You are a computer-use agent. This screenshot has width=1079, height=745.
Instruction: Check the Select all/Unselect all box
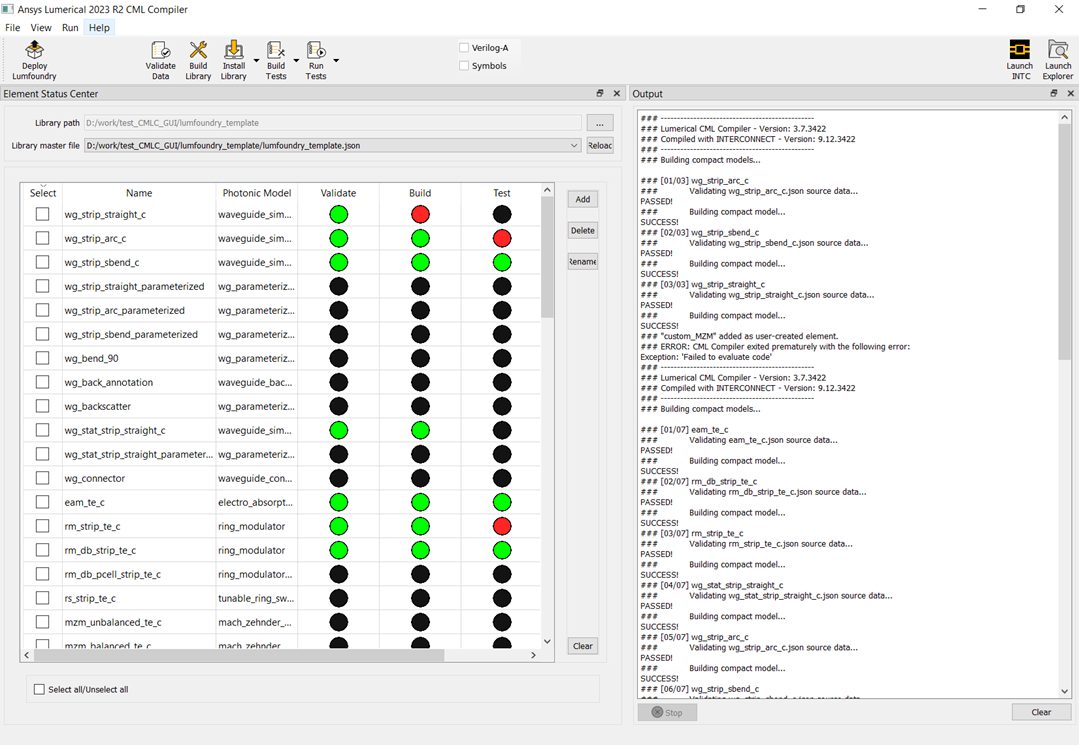pyautogui.click(x=40, y=689)
